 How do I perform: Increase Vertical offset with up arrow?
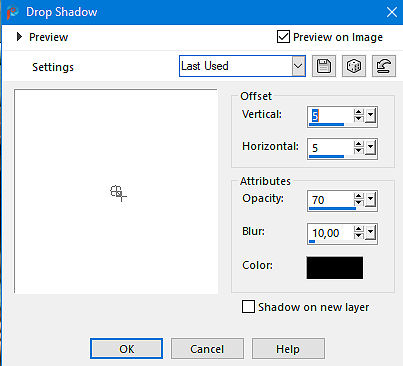[359, 113]
